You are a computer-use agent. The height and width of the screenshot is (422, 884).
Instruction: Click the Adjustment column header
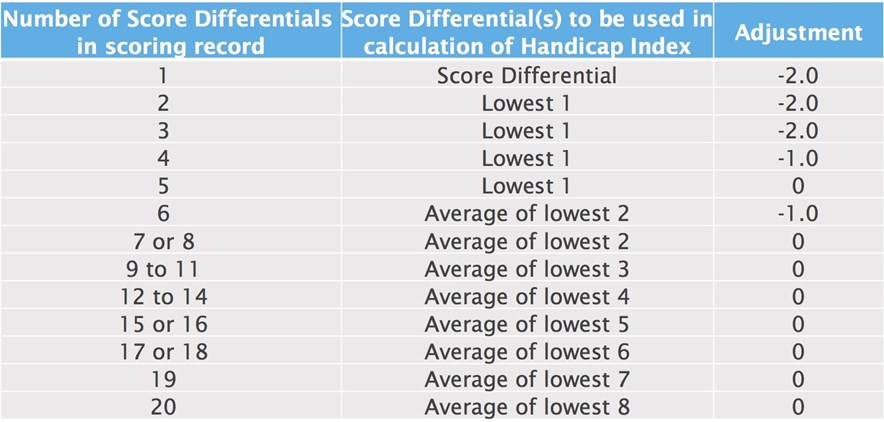pos(799,30)
